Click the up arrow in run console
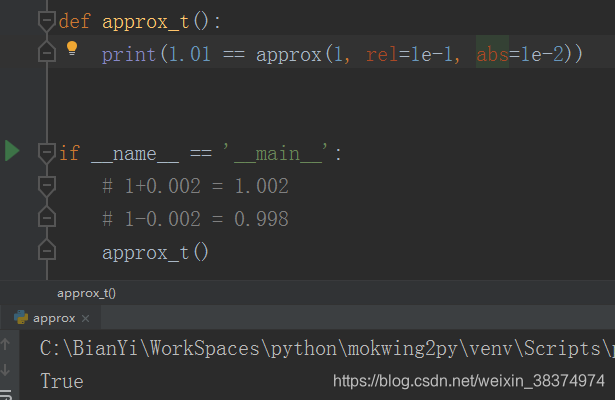Screen dimensions: 615x400 (x=5, y=344)
